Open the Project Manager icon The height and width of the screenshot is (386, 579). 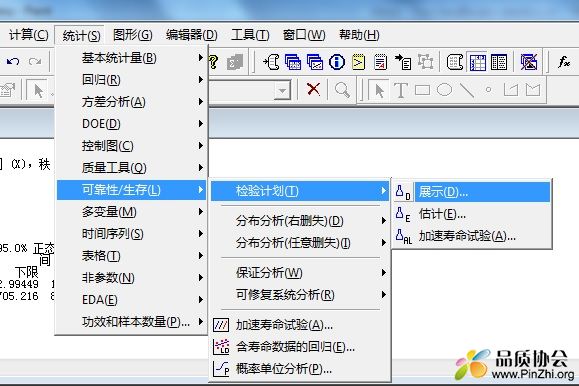click(x=499, y=62)
